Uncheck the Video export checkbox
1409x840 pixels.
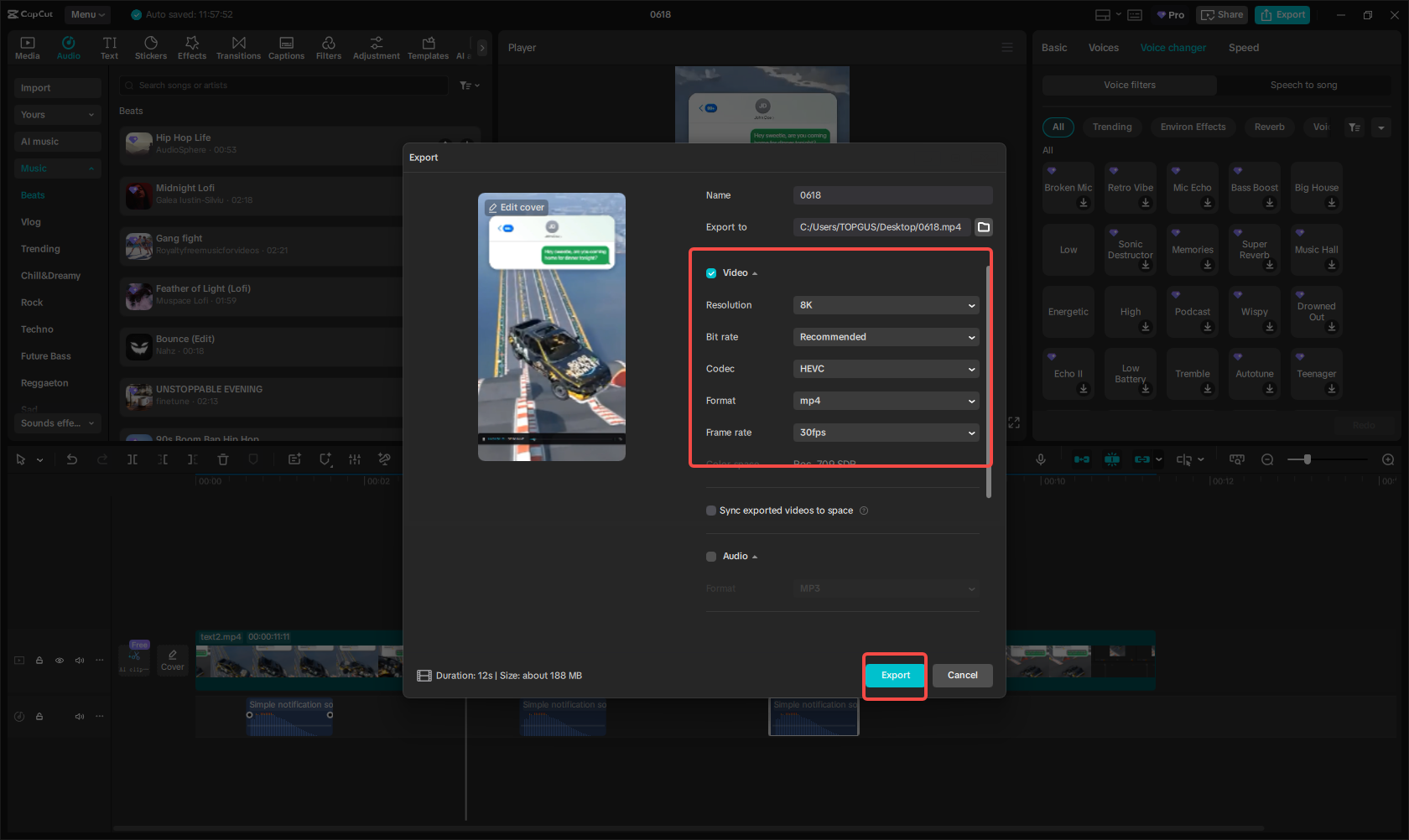click(x=710, y=272)
